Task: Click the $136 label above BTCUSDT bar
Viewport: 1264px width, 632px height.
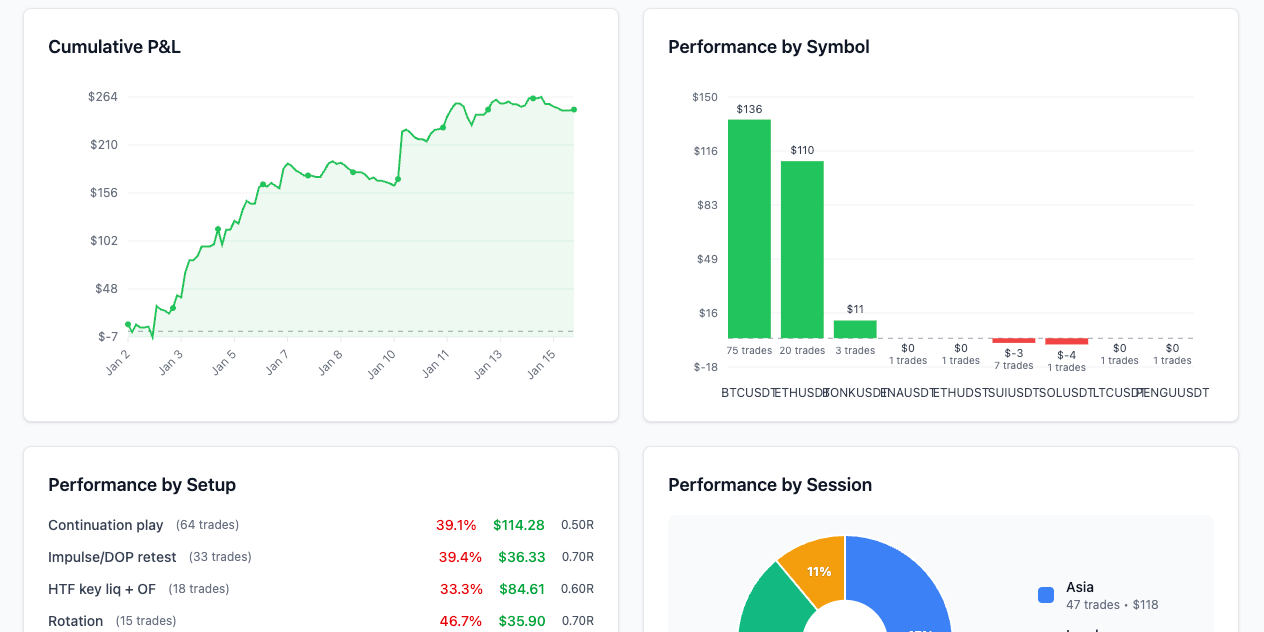Action: tap(749, 109)
